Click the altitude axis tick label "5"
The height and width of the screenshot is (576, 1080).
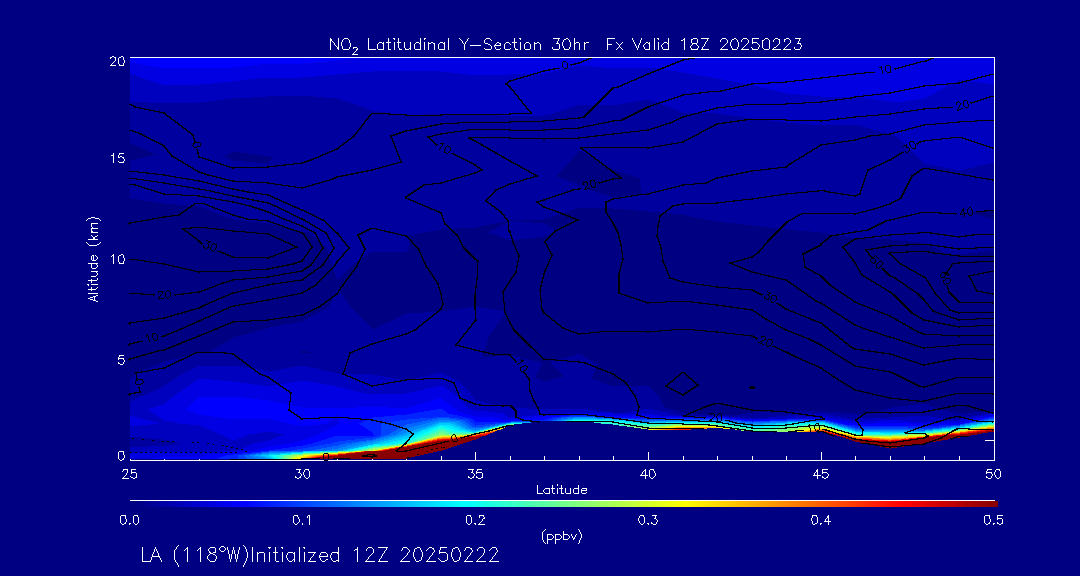tap(121, 360)
